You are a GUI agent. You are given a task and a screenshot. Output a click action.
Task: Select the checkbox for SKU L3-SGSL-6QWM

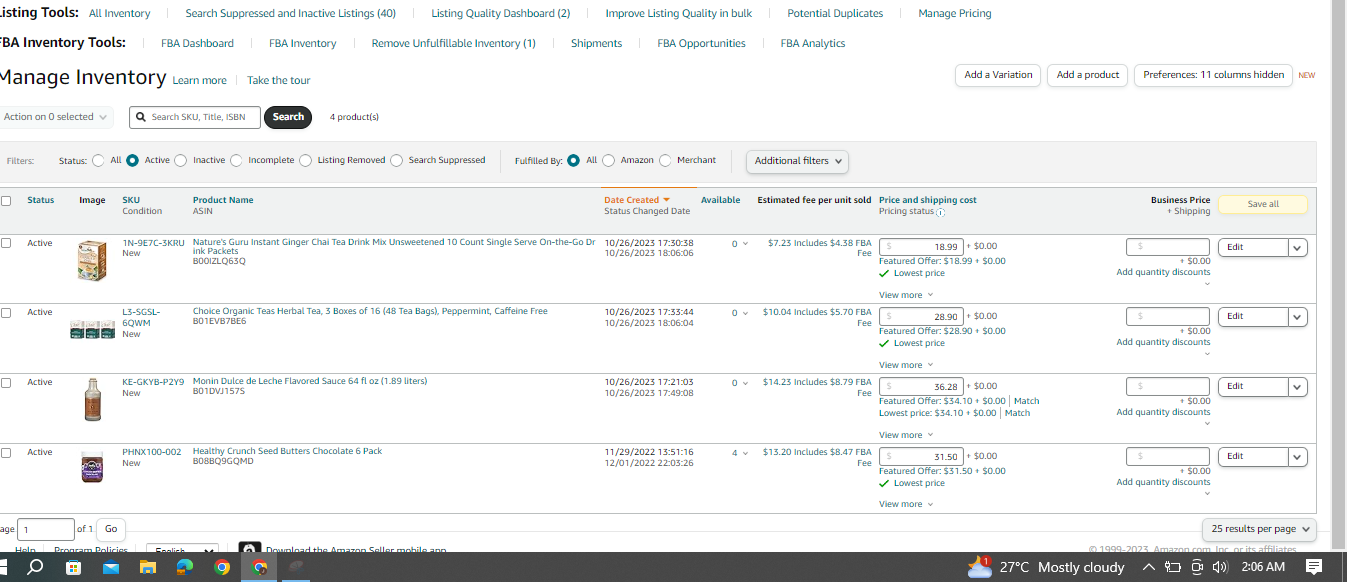pos(6,313)
